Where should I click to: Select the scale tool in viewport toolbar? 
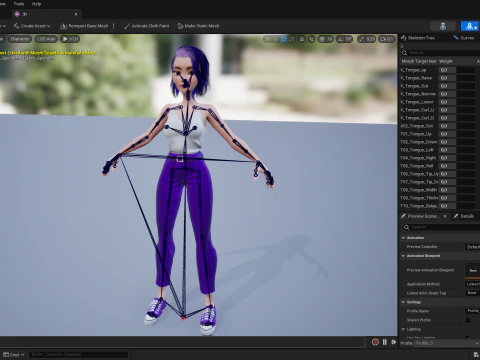pos(292,39)
